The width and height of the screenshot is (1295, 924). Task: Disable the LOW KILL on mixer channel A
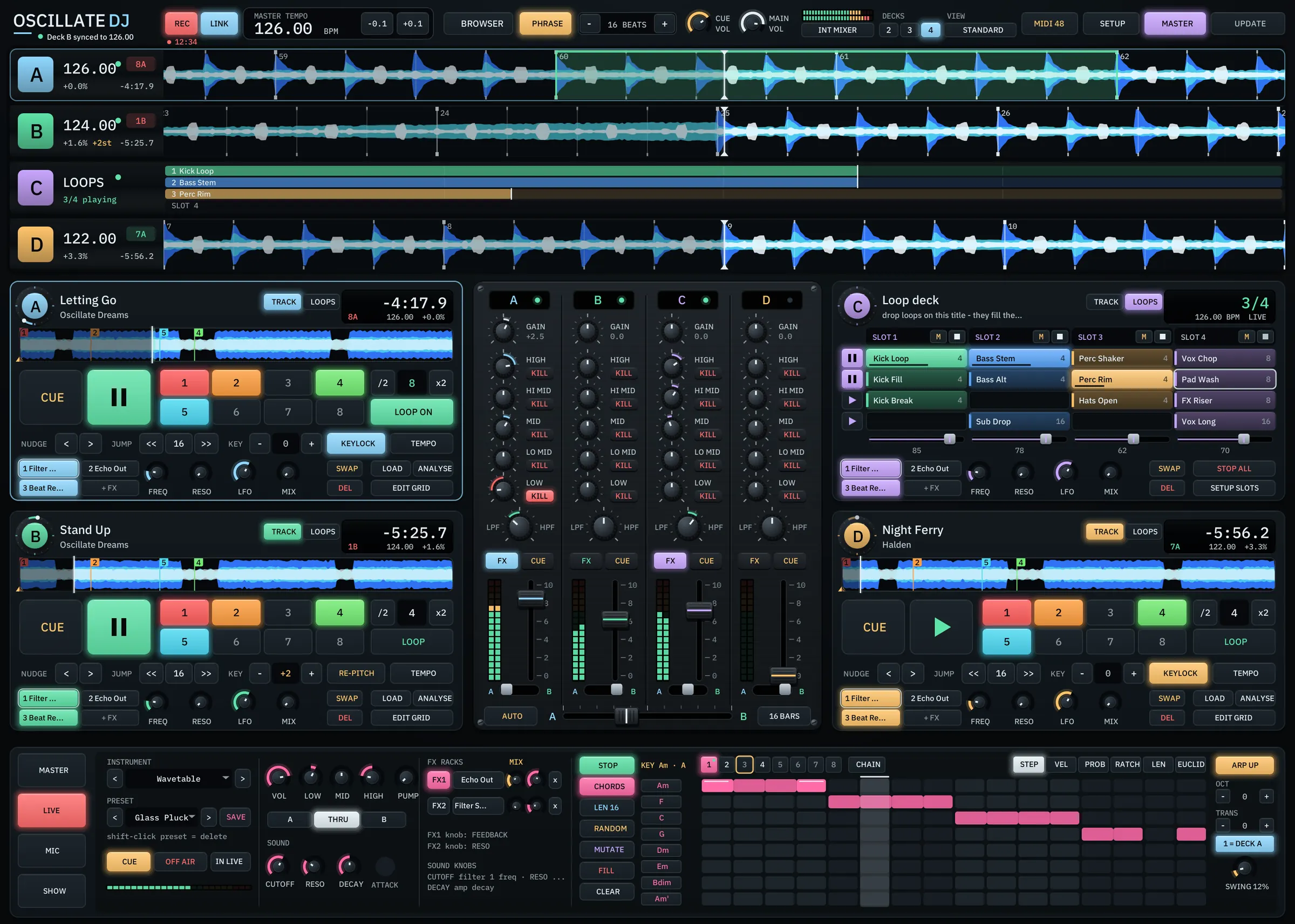tap(539, 496)
